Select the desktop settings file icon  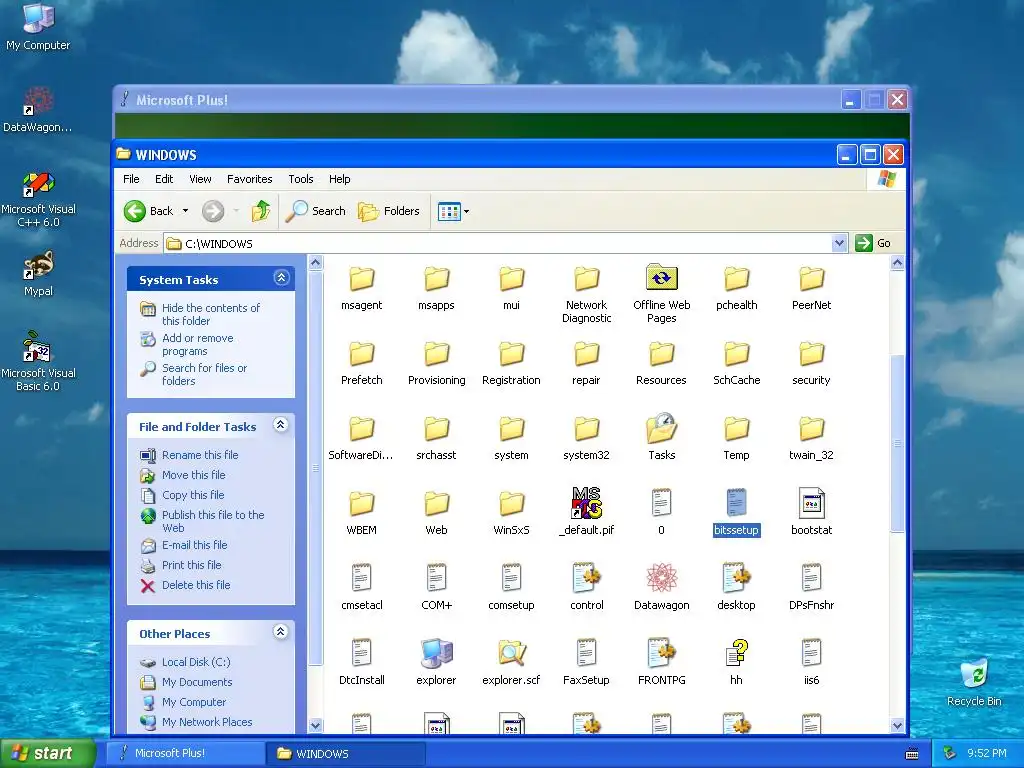(x=737, y=586)
